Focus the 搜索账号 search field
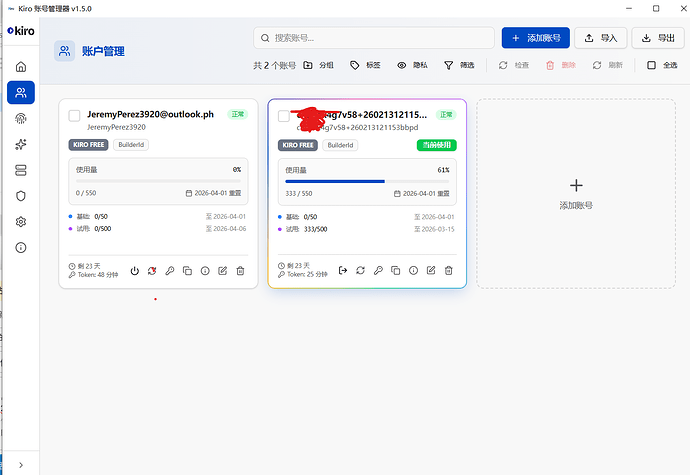 pyautogui.click(x=374, y=38)
